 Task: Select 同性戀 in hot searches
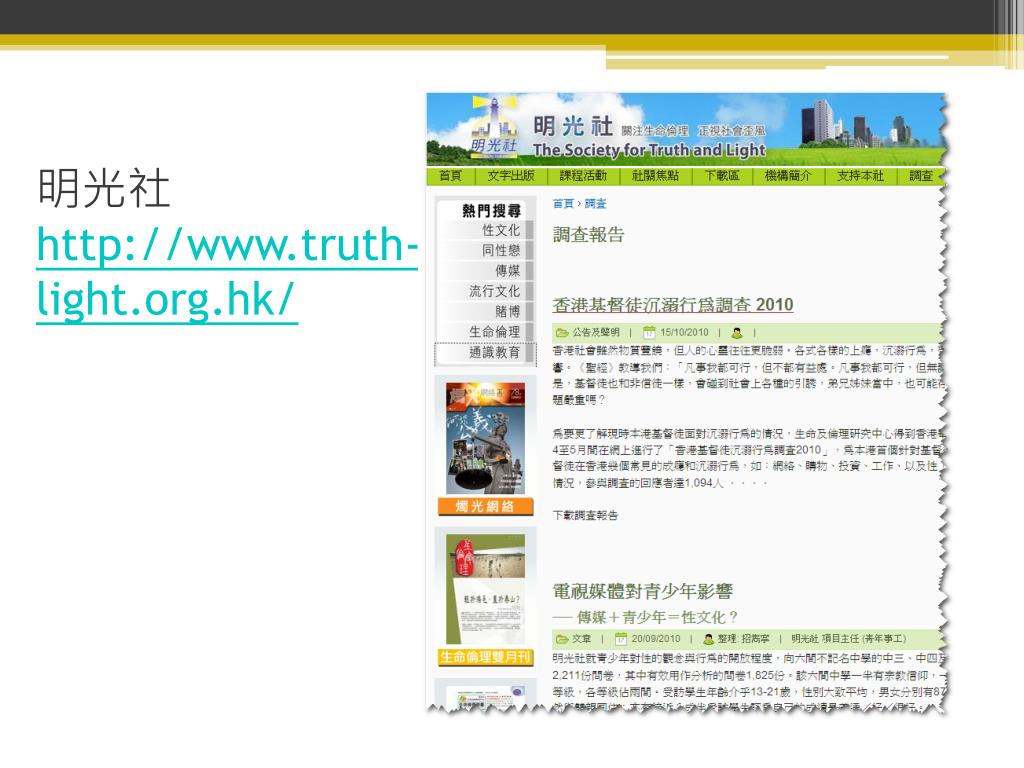pos(501,250)
